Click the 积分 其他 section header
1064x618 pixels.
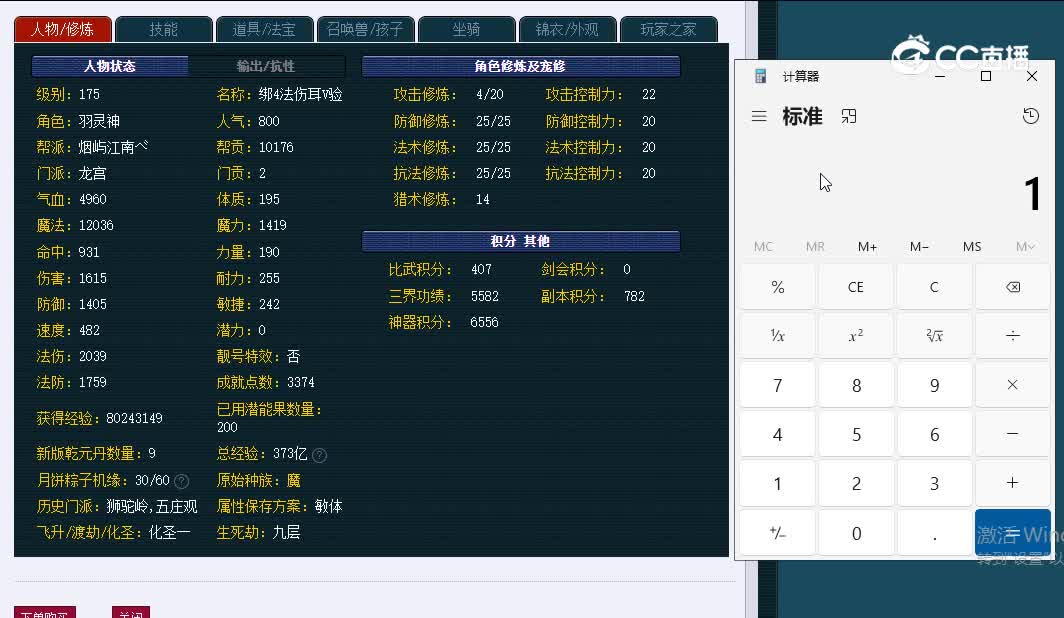click(520, 241)
